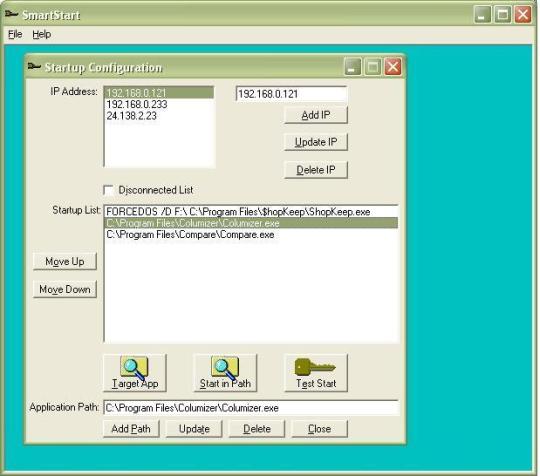The width and height of the screenshot is (540, 476).
Task: Select IP 192.168.0.233 in list
Action: [x=159, y=104]
